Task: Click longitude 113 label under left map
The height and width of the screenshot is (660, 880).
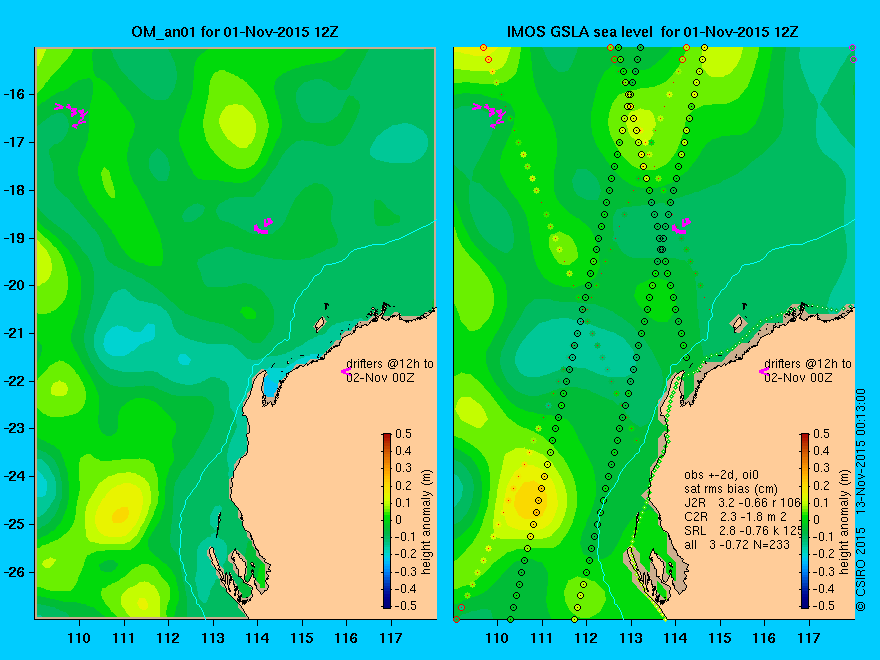Action: 213,638
